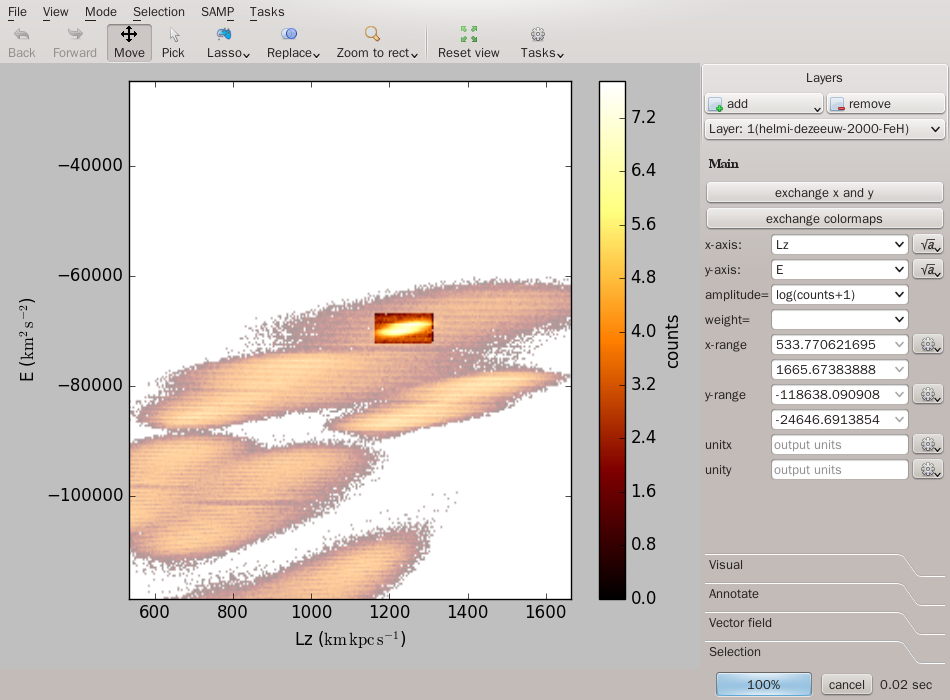Screen dimensions: 950x700
Task: Open the y-axis E dropdown
Action: pyautogui.click(x=839, y=269)
